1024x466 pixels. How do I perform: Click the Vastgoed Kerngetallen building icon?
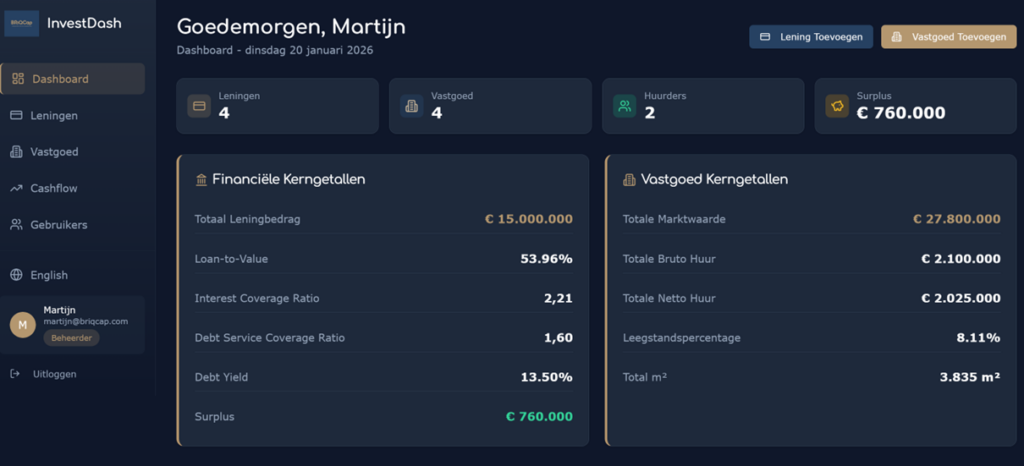click(x=629, y=180)
